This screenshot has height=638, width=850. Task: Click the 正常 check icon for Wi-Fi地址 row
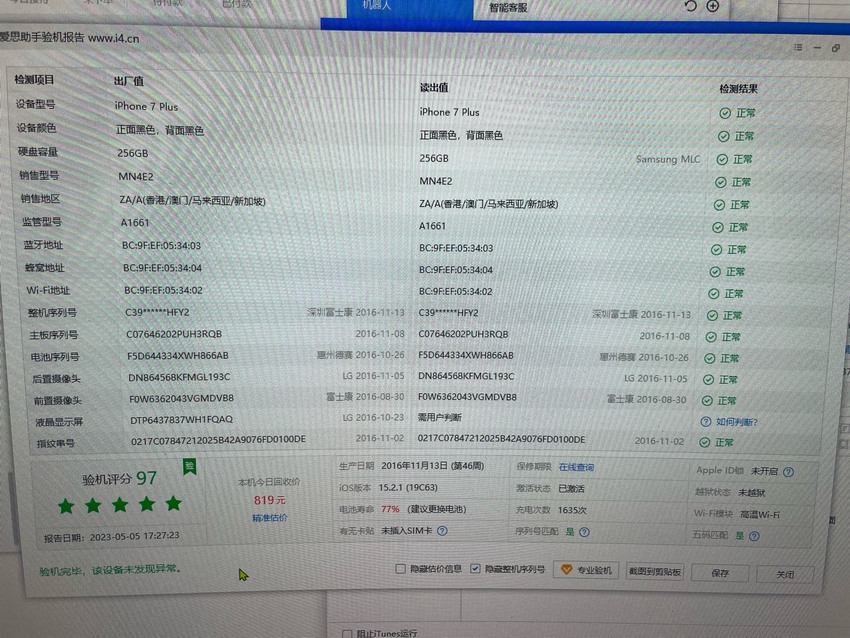click(713, 294)
